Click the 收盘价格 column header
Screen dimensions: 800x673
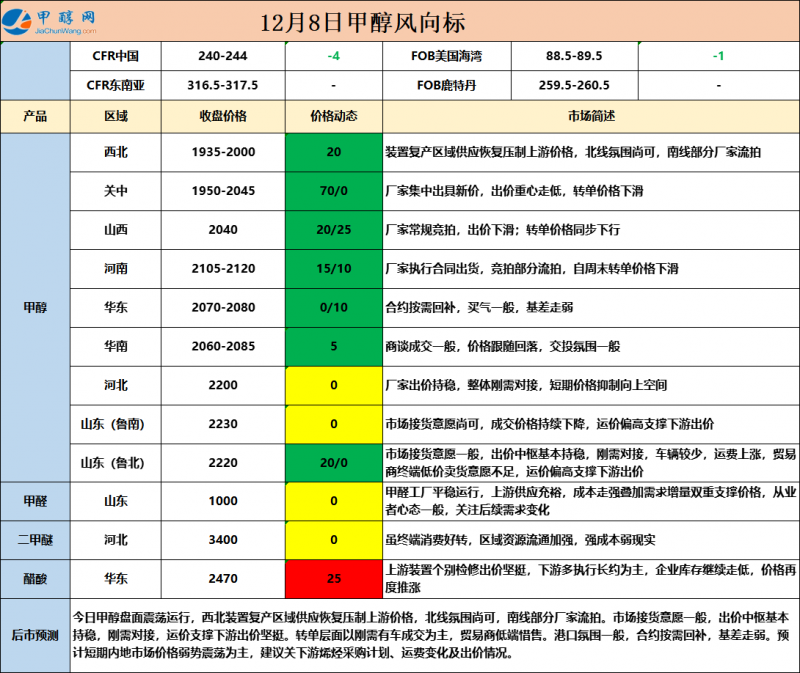pyautogui.click(x=223, y=116)
